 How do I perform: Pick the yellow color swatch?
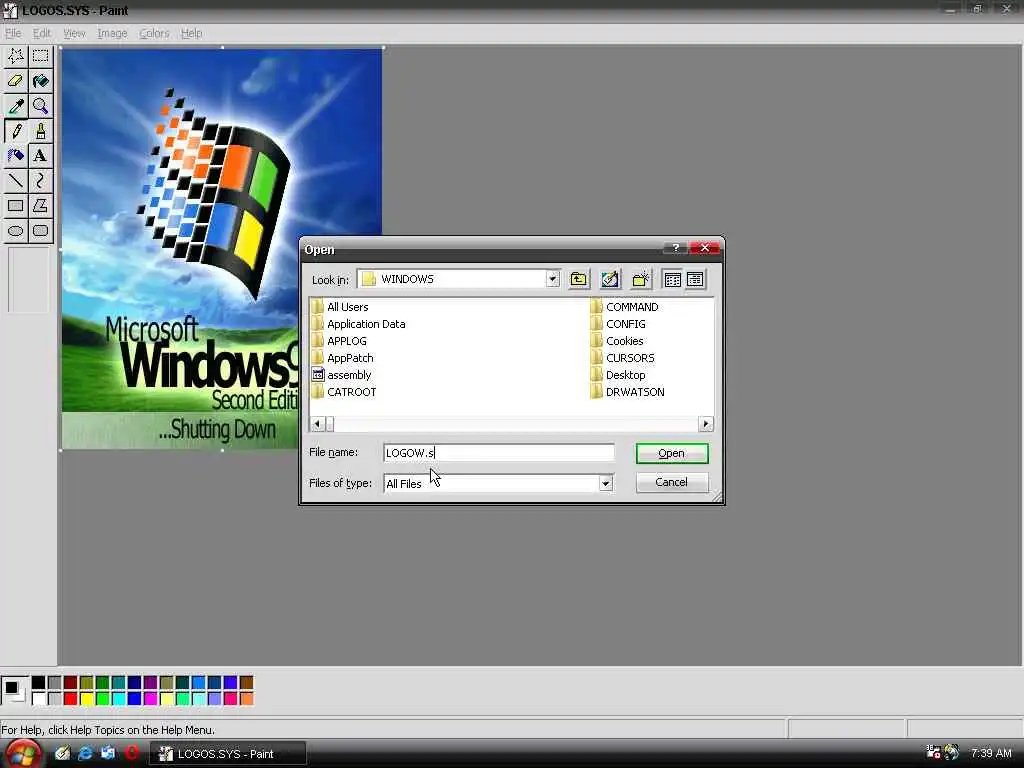click(x=86, y=699)
